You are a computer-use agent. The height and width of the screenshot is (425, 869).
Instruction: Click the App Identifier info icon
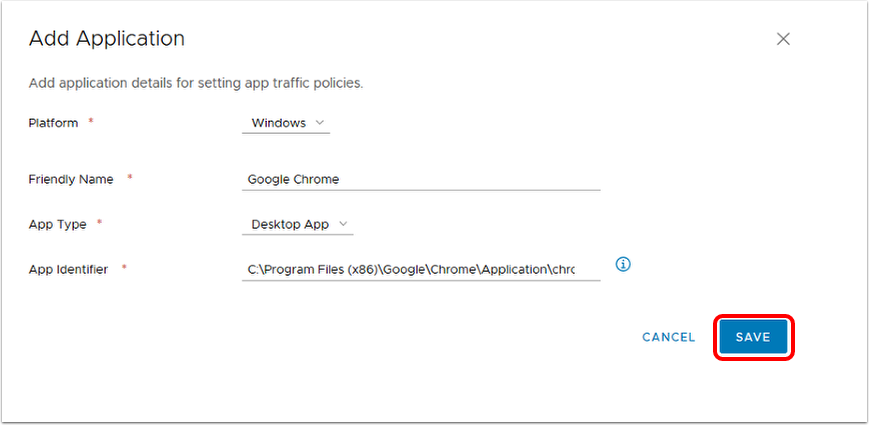coord(623,265)
